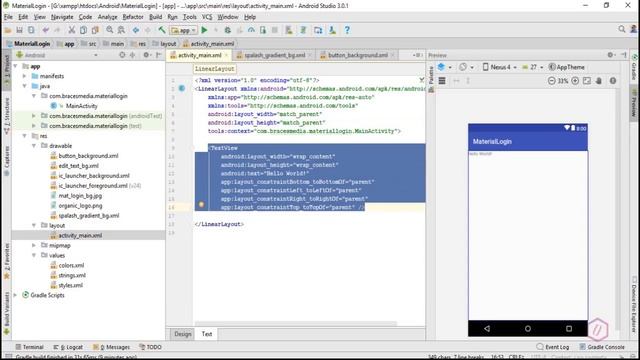Open the Terminal tool window
This screenshot has width=640, height=360.
pyautogui.click(x=29, y=347)
